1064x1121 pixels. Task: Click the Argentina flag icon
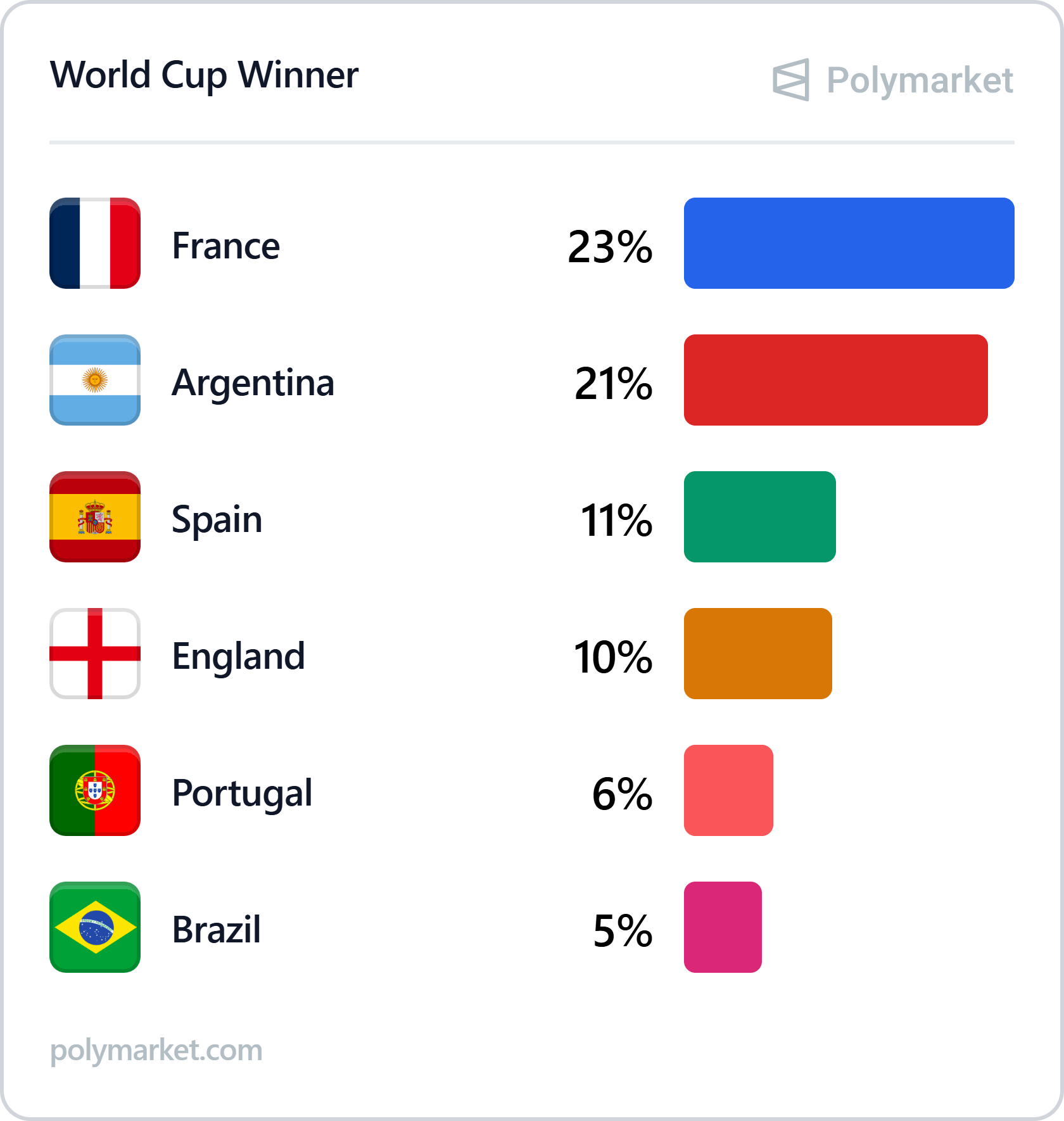click(x=95, y=380)
